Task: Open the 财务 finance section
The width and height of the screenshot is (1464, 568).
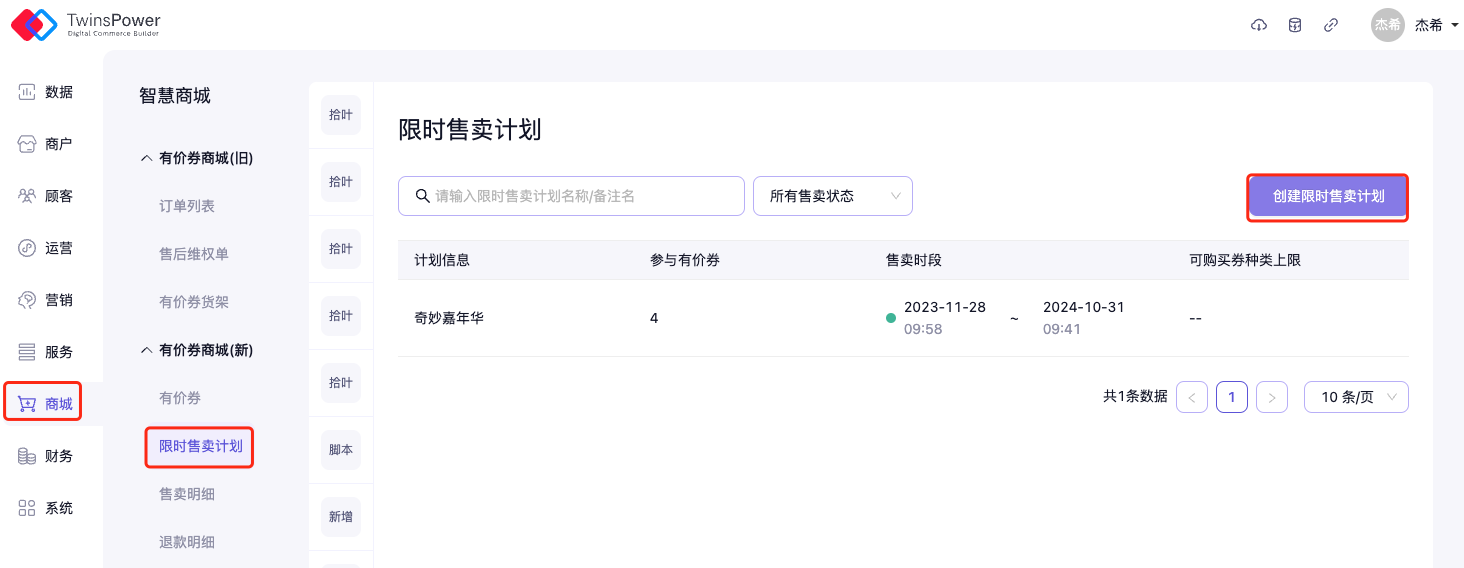Action: [x=46, y=456]
